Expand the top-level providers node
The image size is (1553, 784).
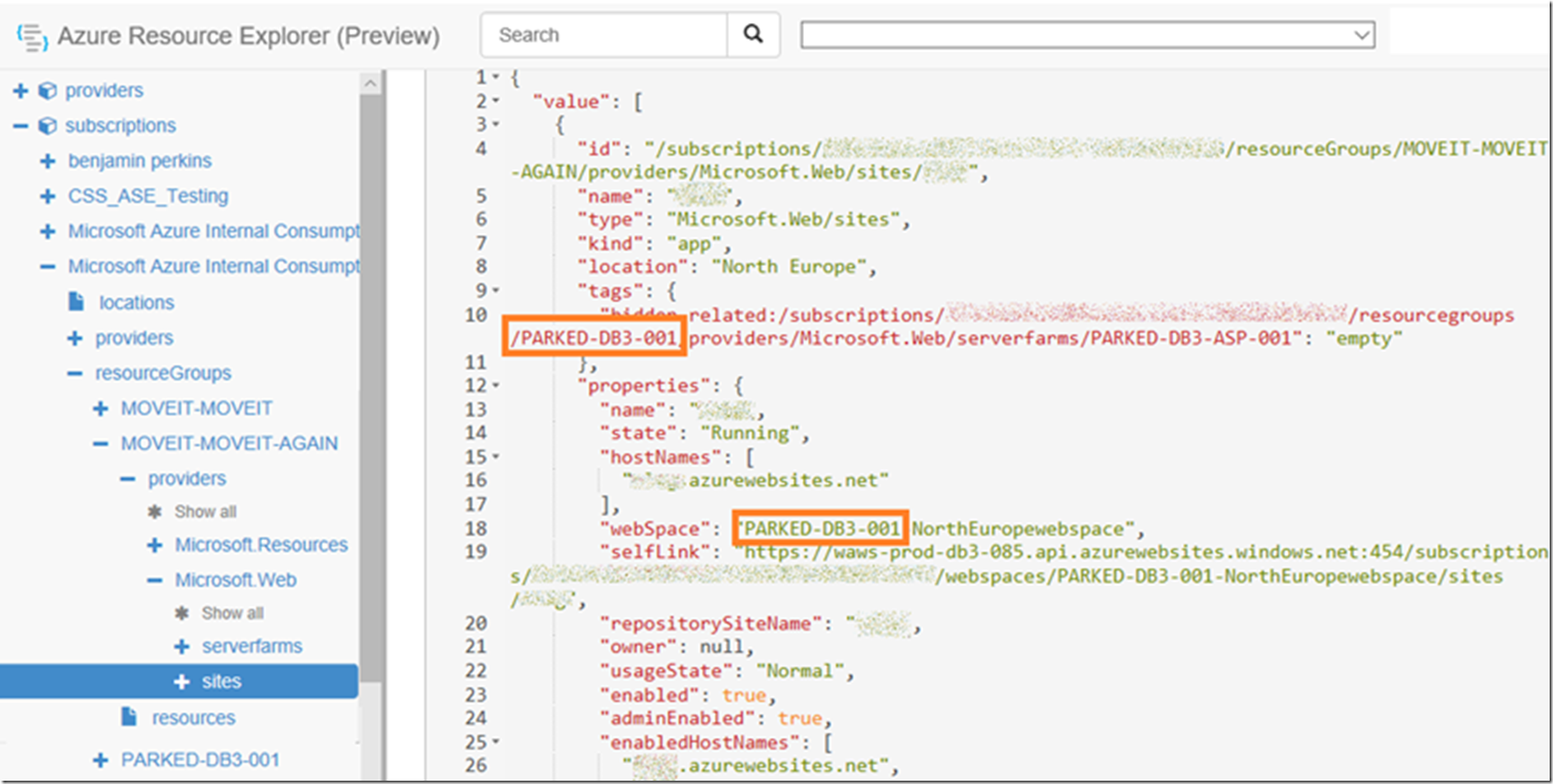(21, 91)
